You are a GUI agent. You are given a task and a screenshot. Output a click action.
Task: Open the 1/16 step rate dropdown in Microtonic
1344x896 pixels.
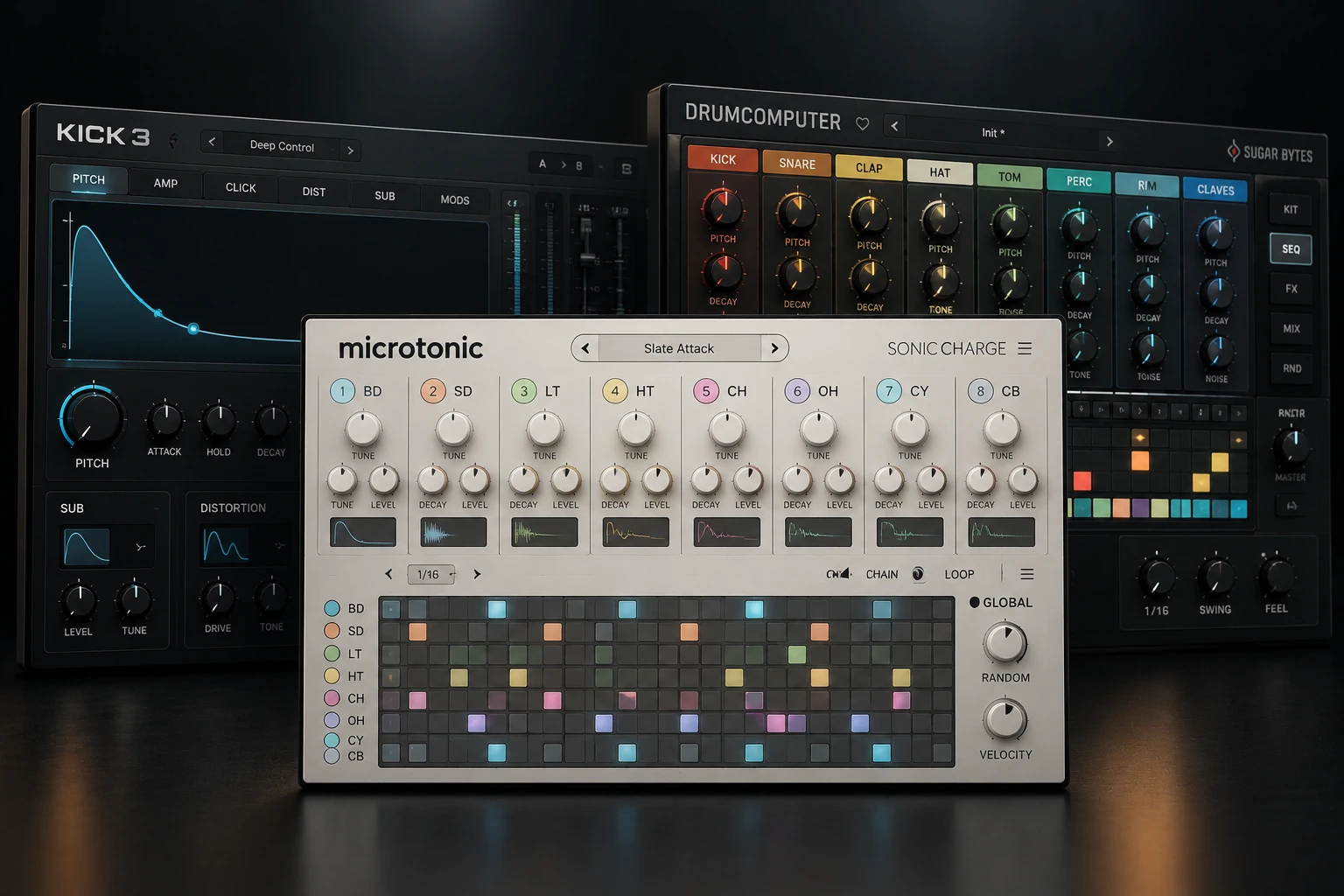[431, 574]
